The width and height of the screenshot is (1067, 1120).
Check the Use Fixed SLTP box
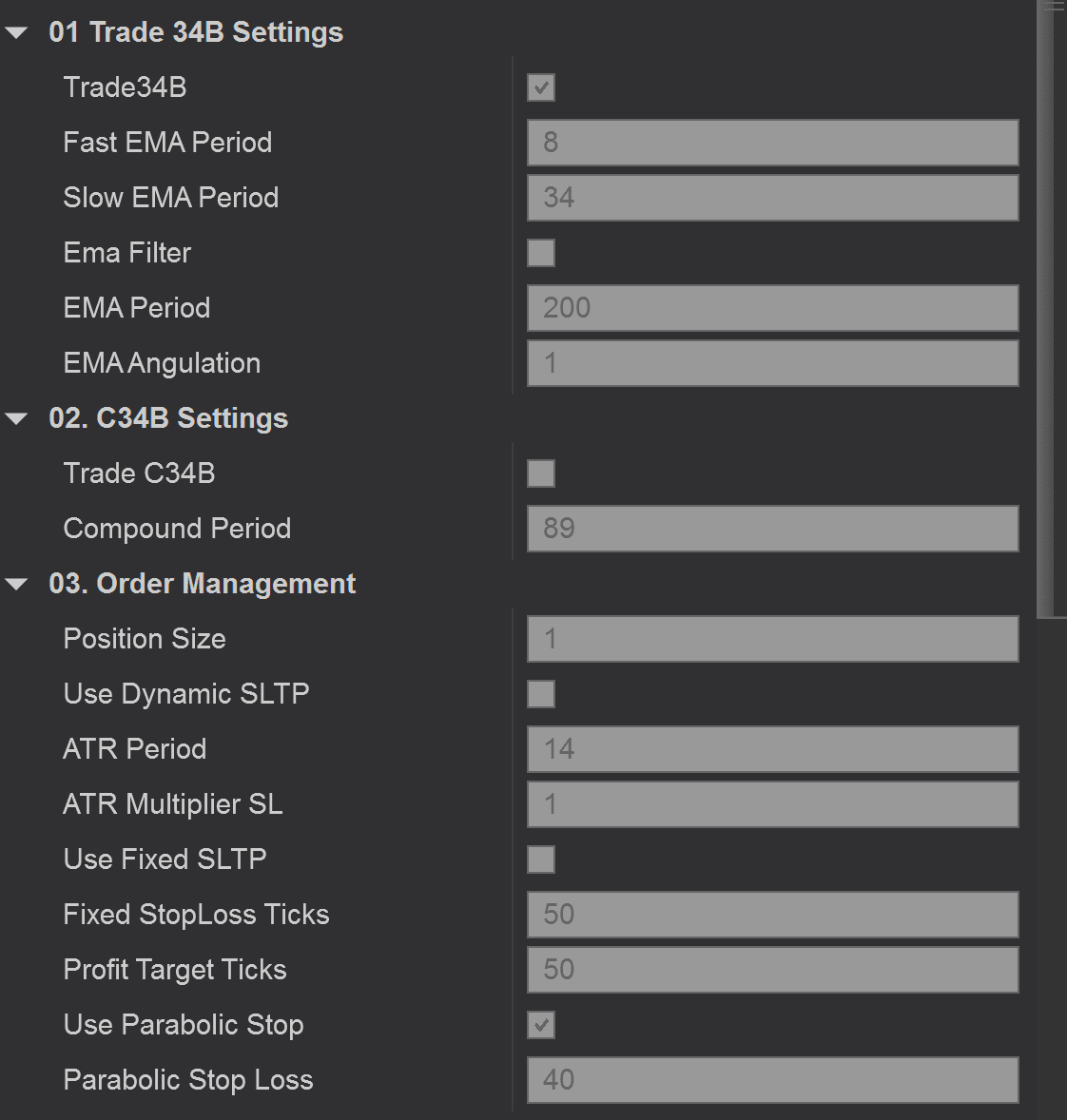click(541, 860)
